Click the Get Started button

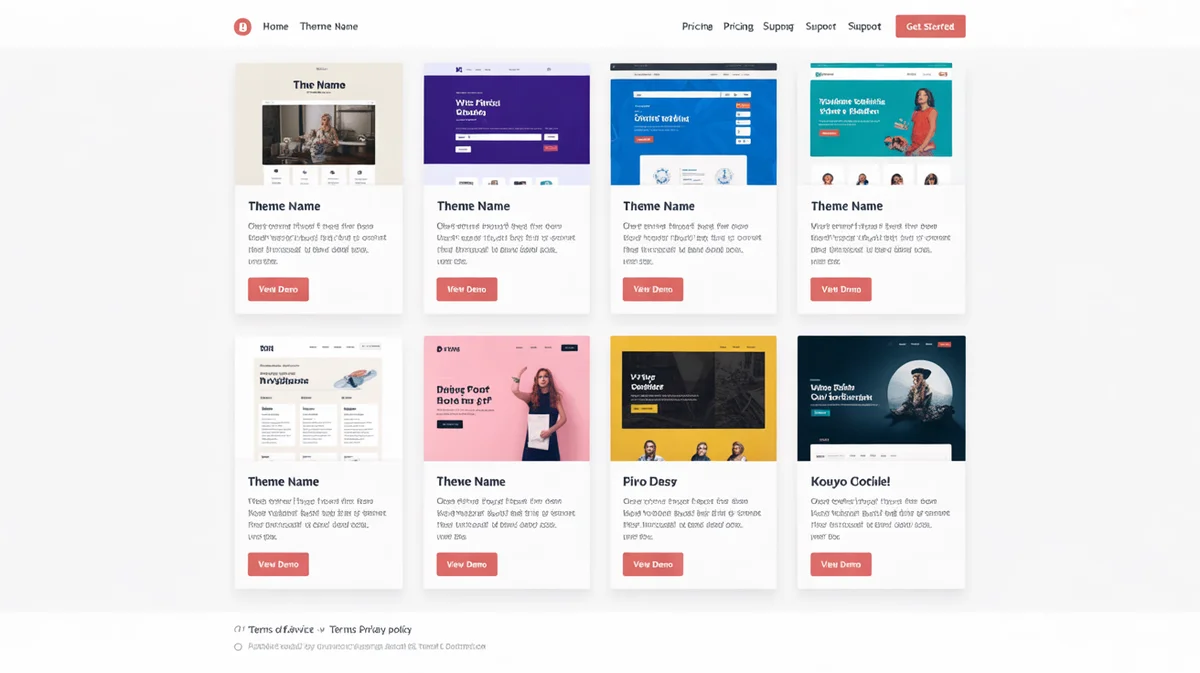[x=930, y=27]
